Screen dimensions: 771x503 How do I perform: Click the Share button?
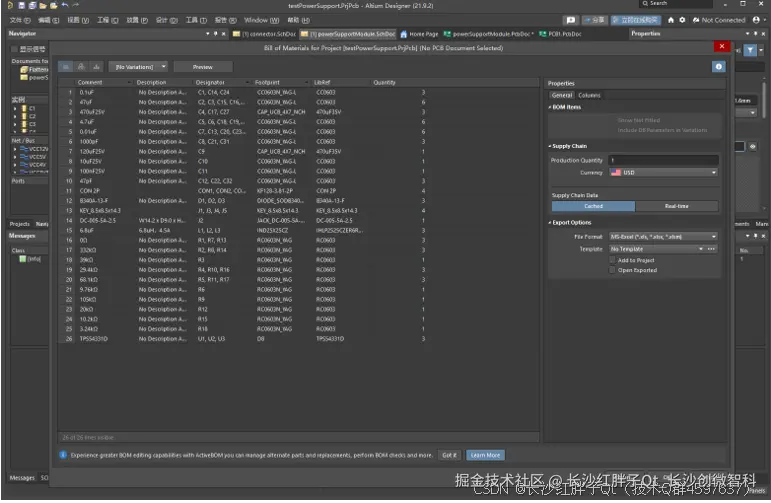(x=594, y=20)
